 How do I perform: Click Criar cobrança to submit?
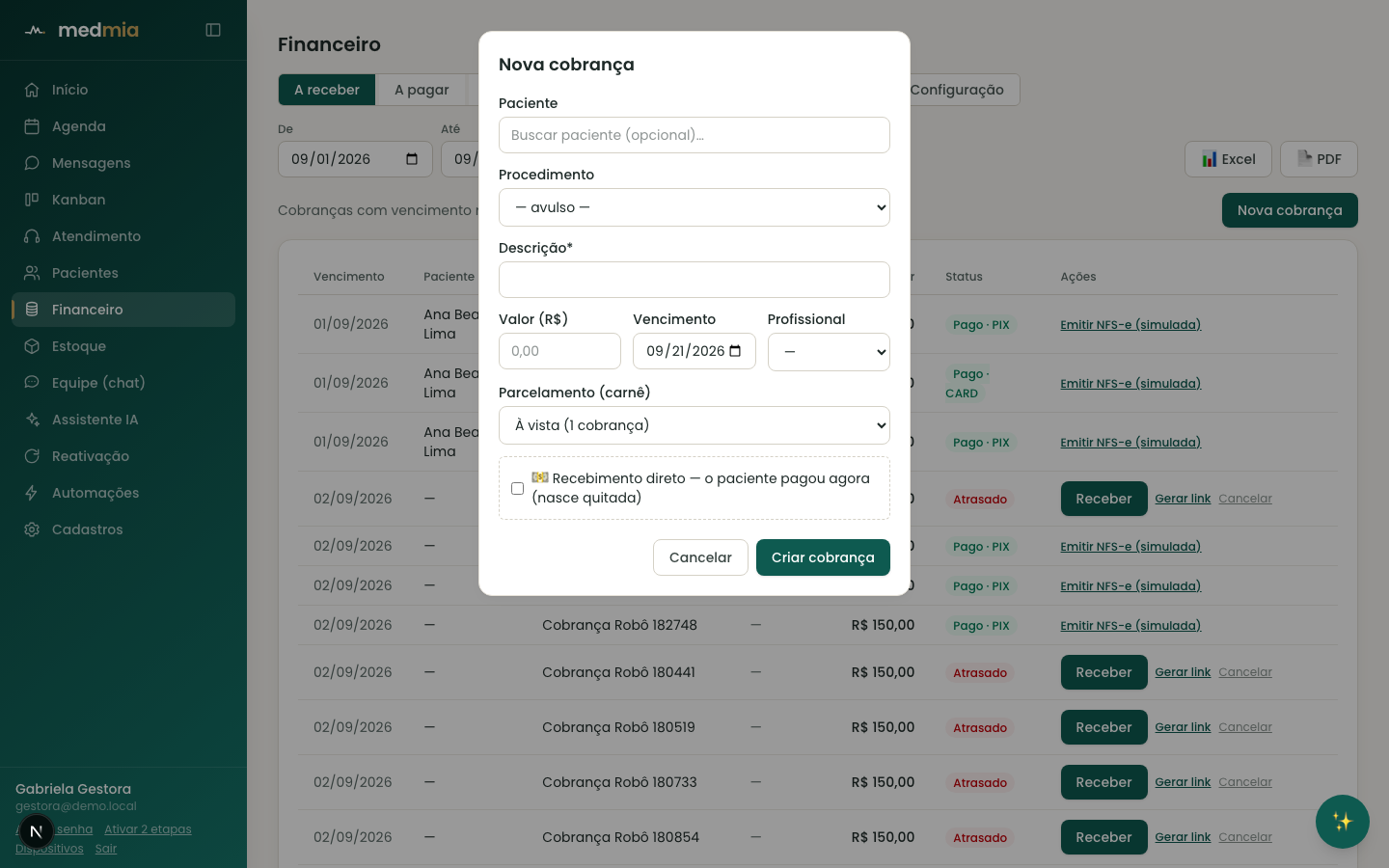click(x=823, y=557)
